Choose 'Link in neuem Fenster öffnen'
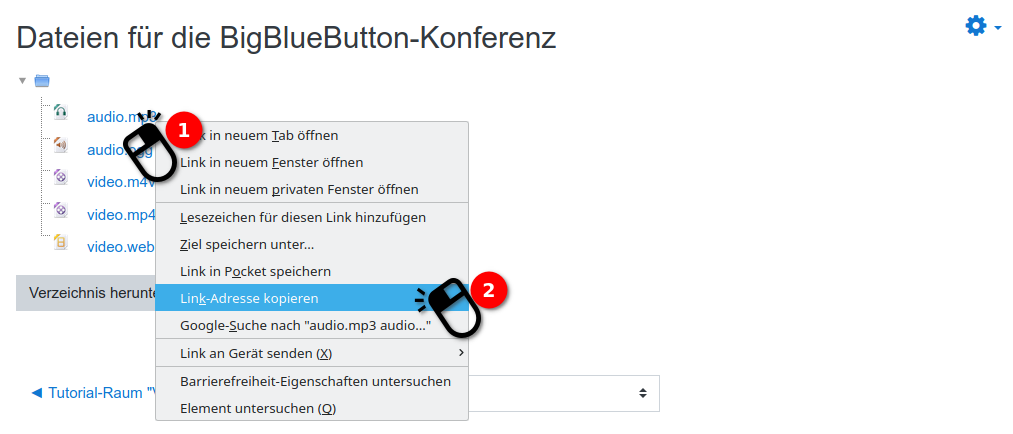This screenshot has height=434, width=1013. (x=272, y=162)
